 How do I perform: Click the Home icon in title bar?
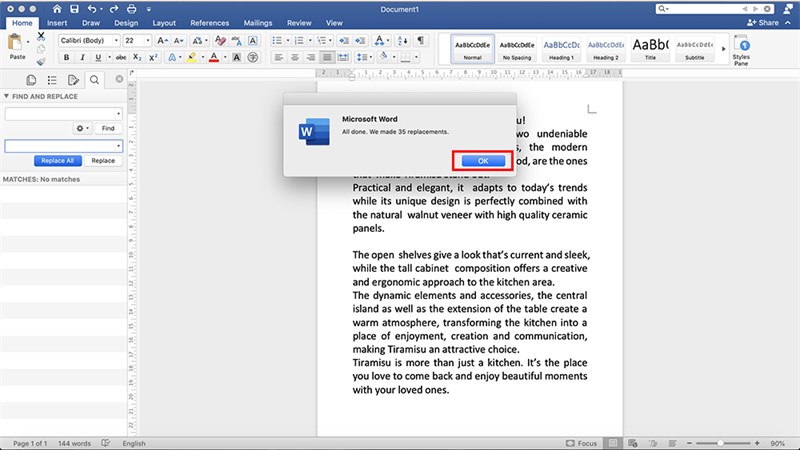tap(57, 9)
